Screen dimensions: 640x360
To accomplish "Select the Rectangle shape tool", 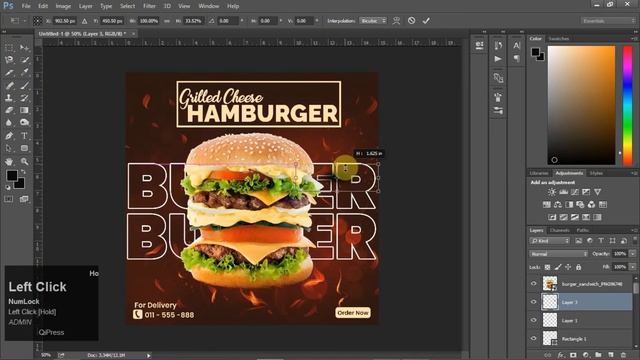I will click(24, 148).
